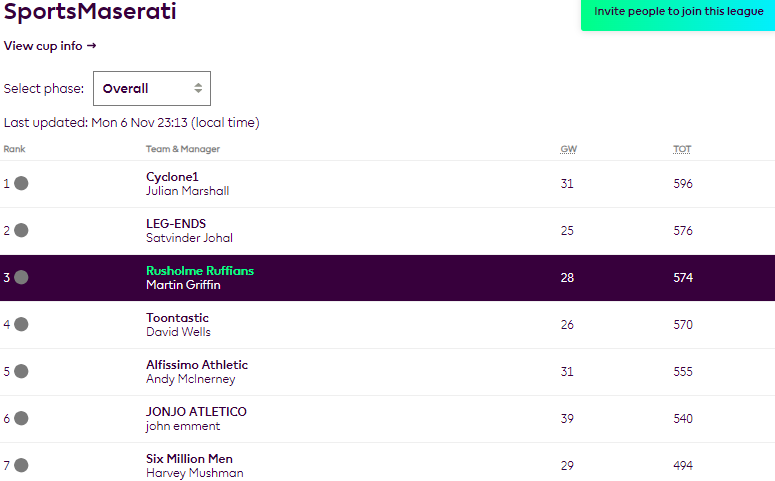This screenshot has height=481, width=775.
Task: Click the rank status dot beside LEG-ENDS
Action: (x=21, y=230)
